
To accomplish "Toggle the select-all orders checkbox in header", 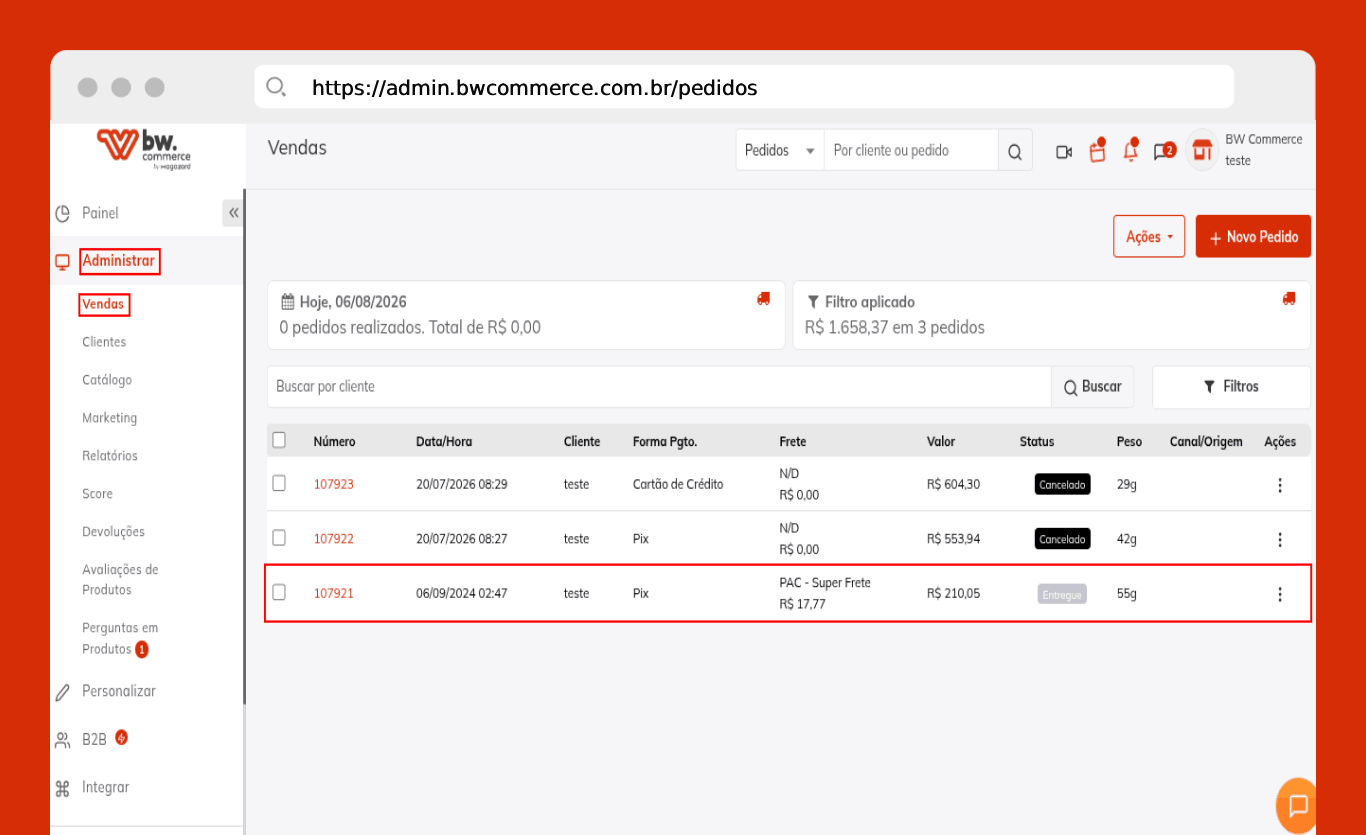I will [x=279, y=440].
